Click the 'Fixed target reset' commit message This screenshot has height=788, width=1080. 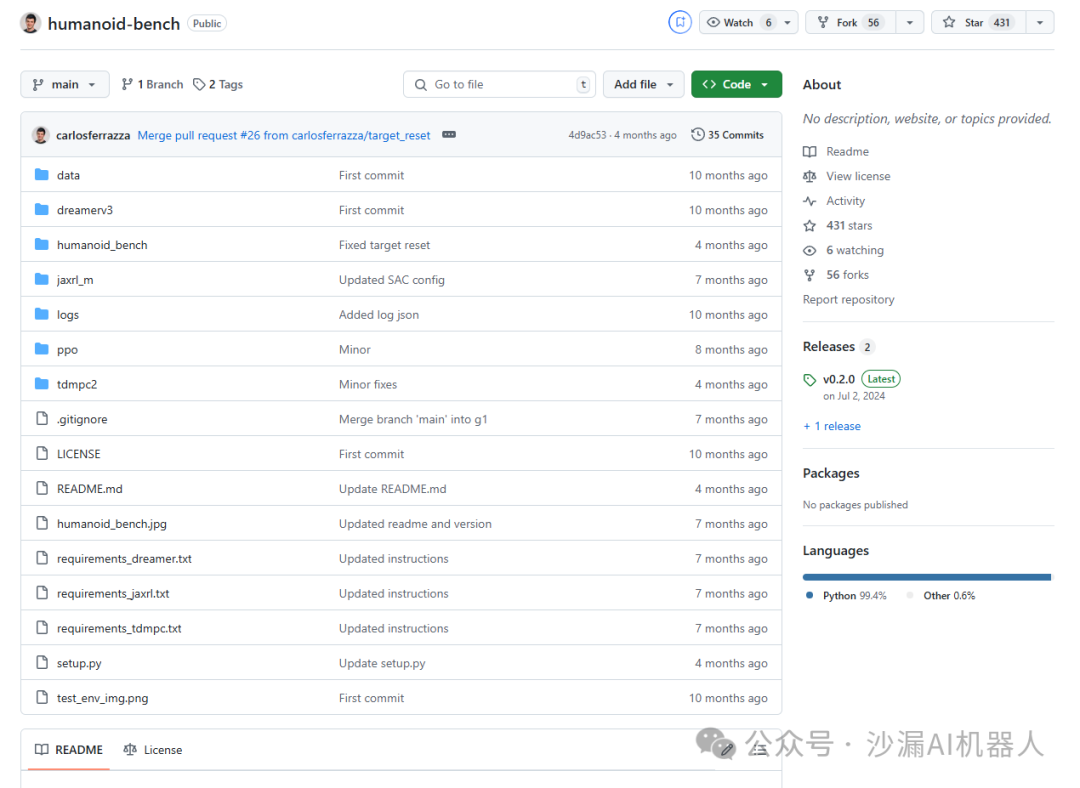click(384, 245)
